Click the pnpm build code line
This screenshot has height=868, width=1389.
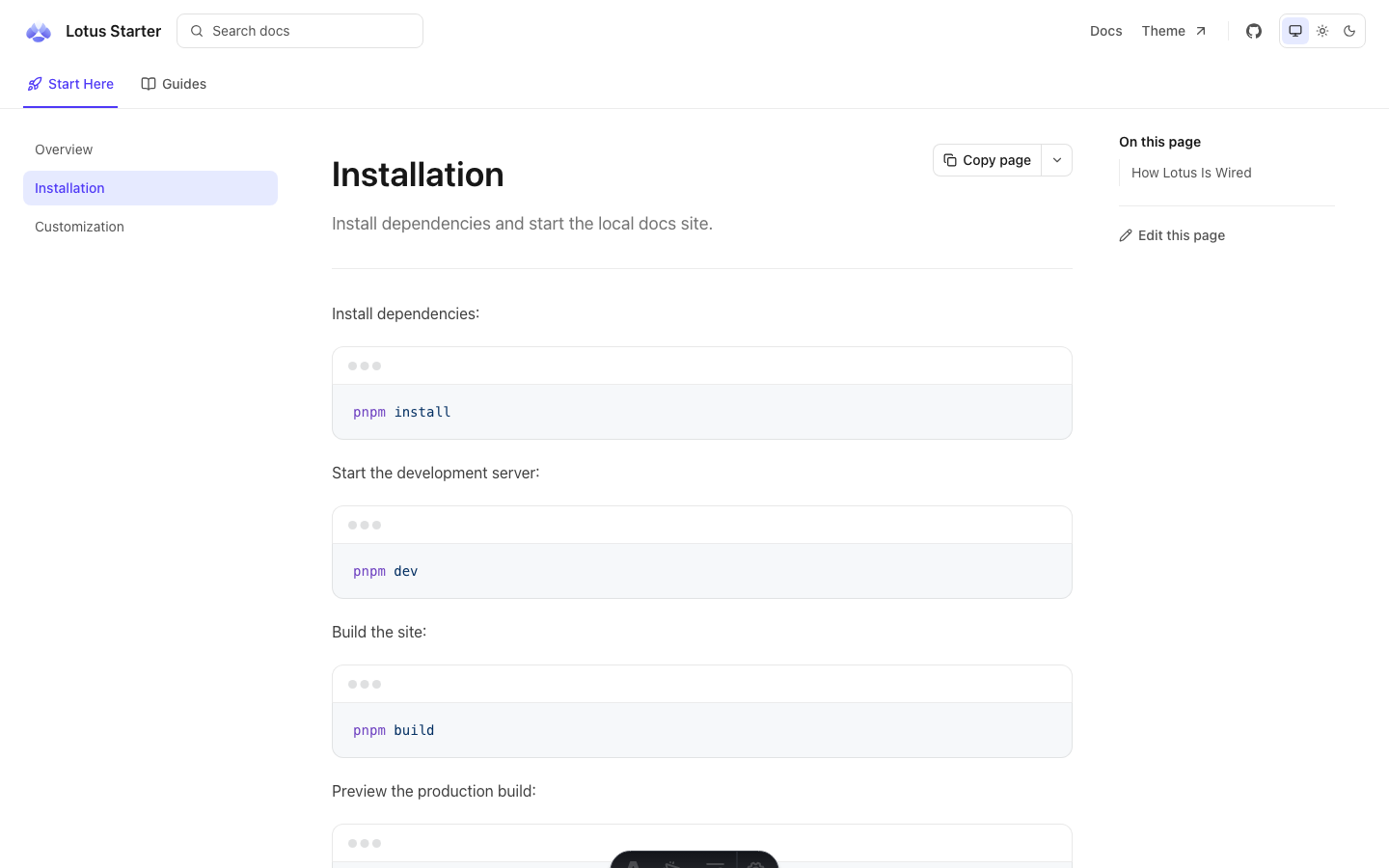point(394,730)
